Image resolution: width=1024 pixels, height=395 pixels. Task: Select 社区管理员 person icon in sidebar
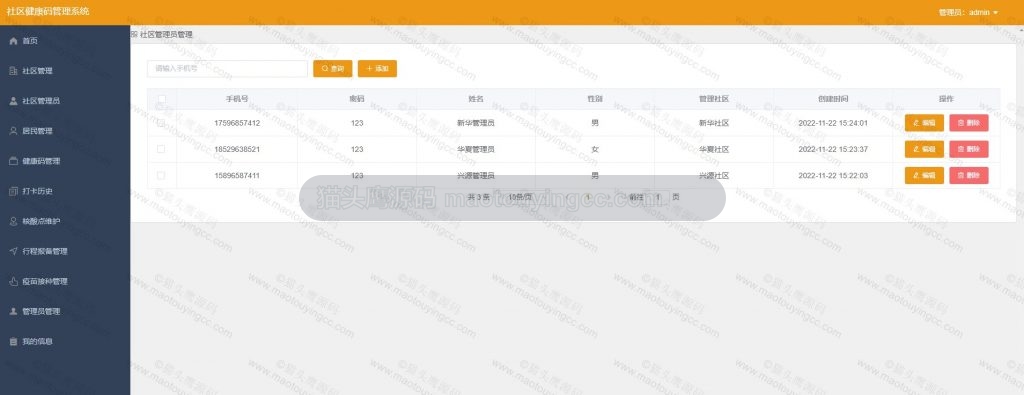(x=13, y=101)
